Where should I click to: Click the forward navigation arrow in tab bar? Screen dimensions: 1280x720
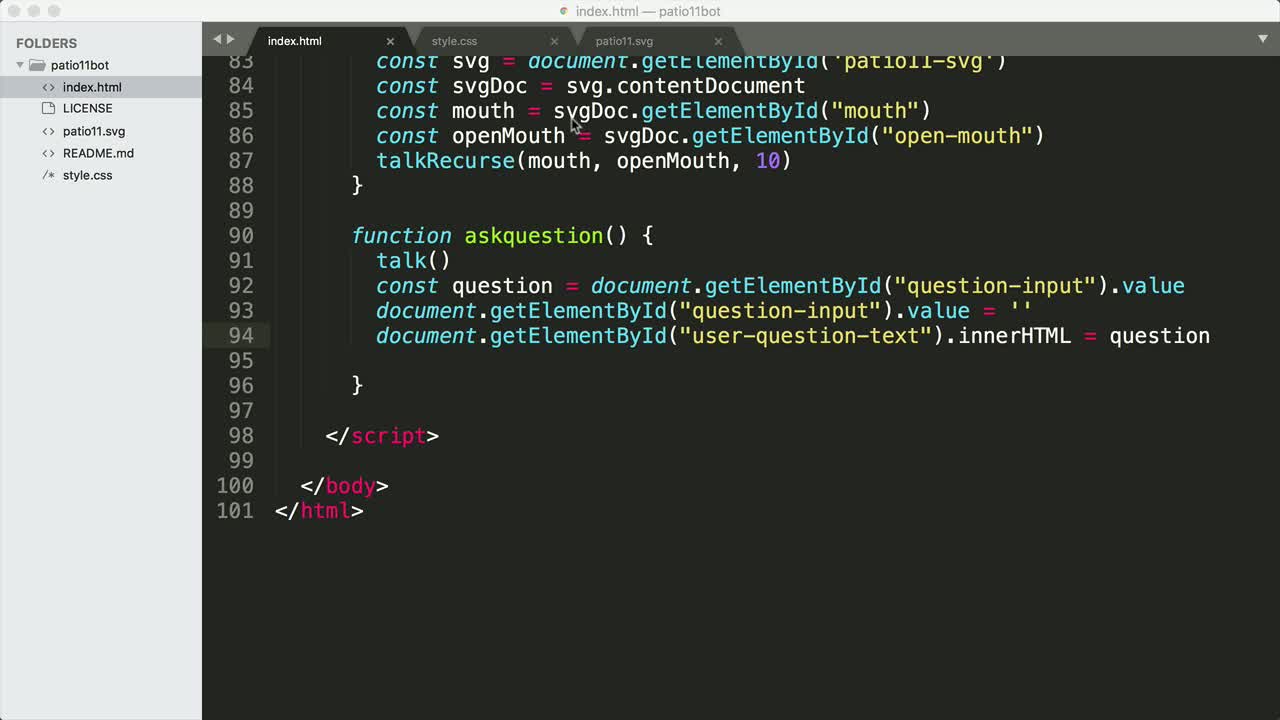229,38
